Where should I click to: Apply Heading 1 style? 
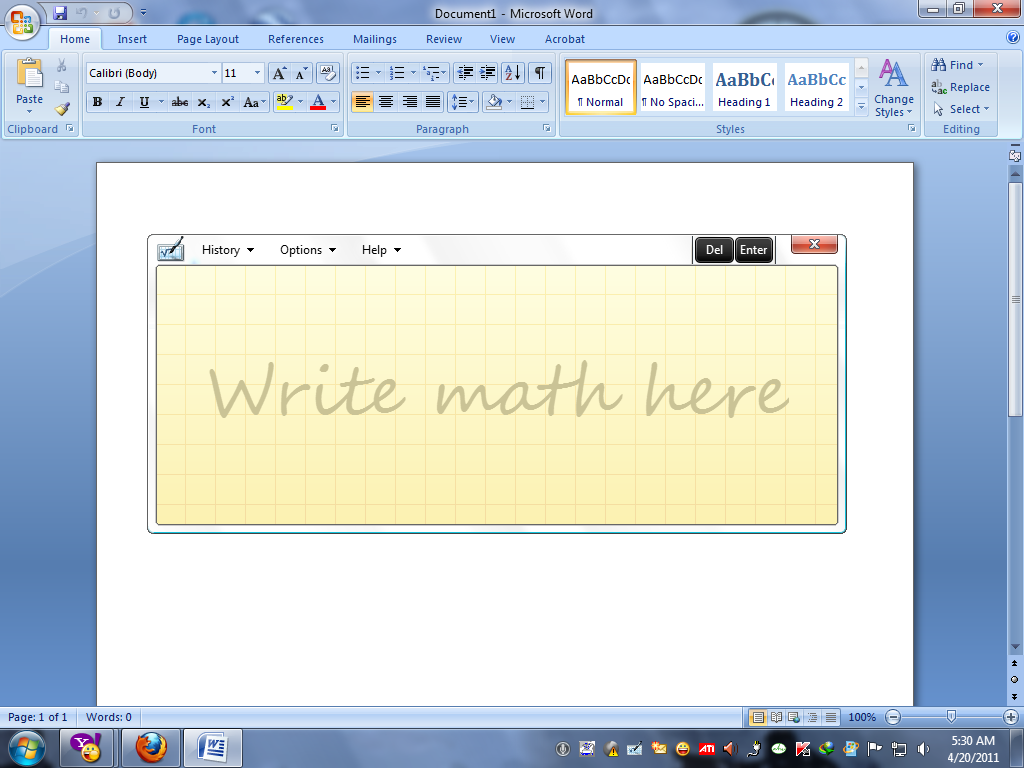[744, 88]
